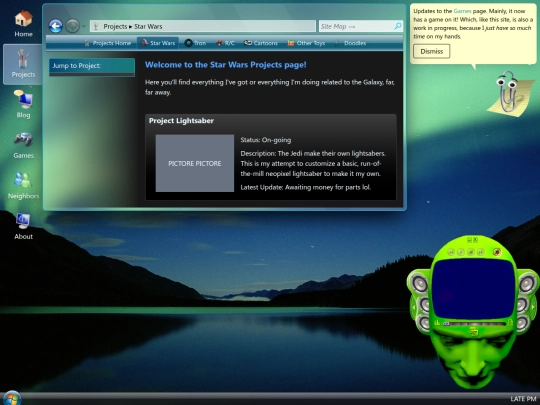Click the media player seek bar

[x=475, y=324]
